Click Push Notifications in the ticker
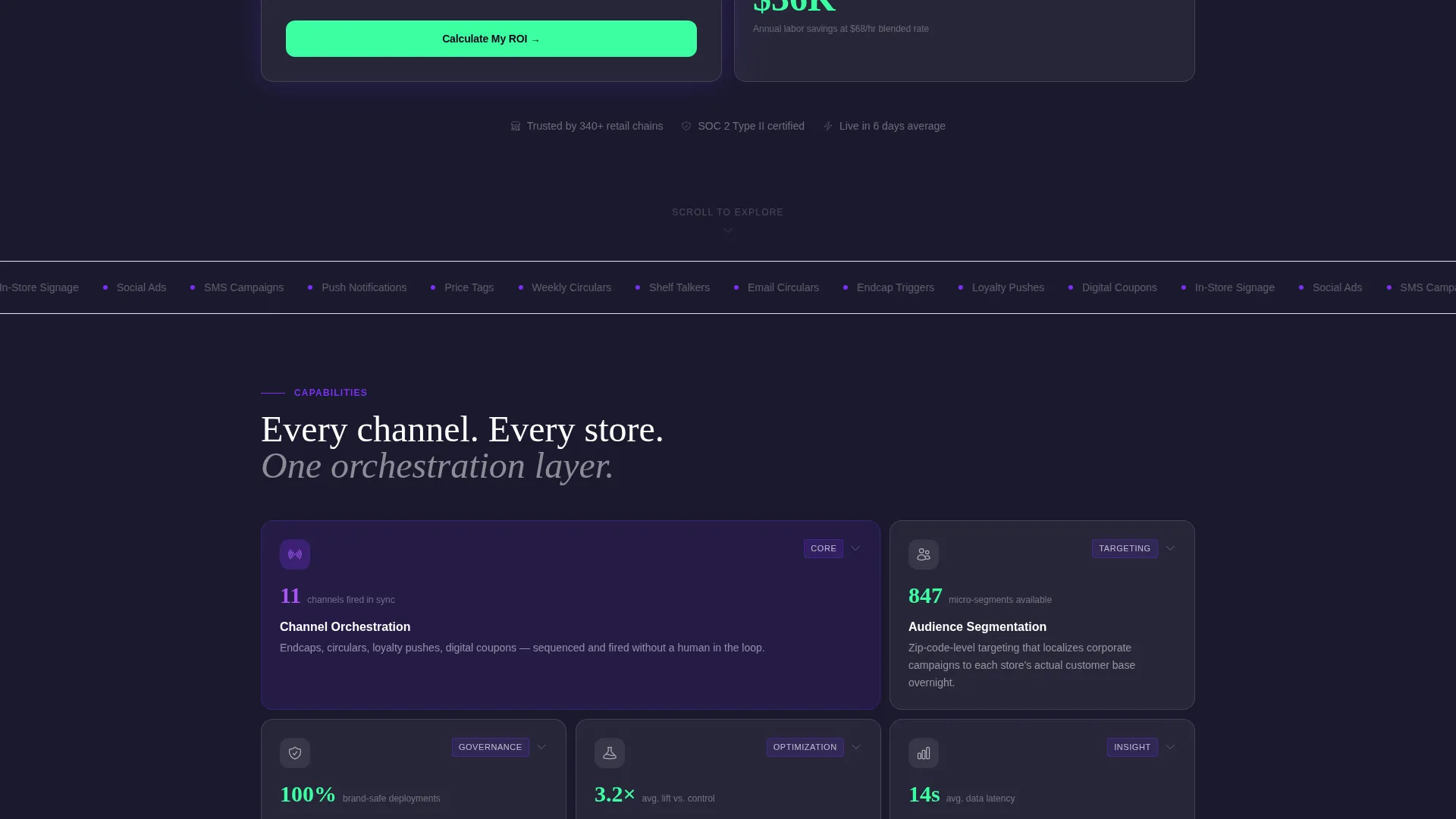The width and height of the screenshot is (1456, 819). [364, 287]
